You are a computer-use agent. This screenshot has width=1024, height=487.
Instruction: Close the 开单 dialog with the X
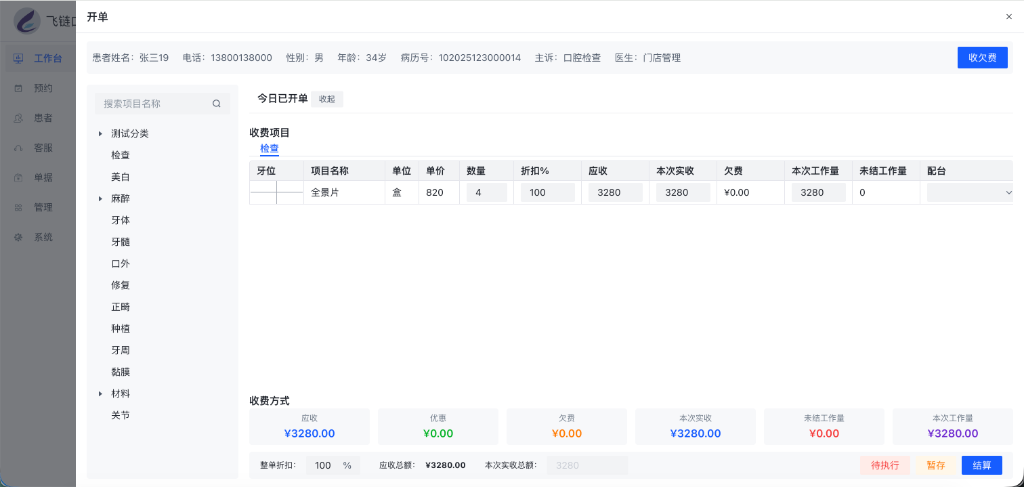tap(1009, 17)
